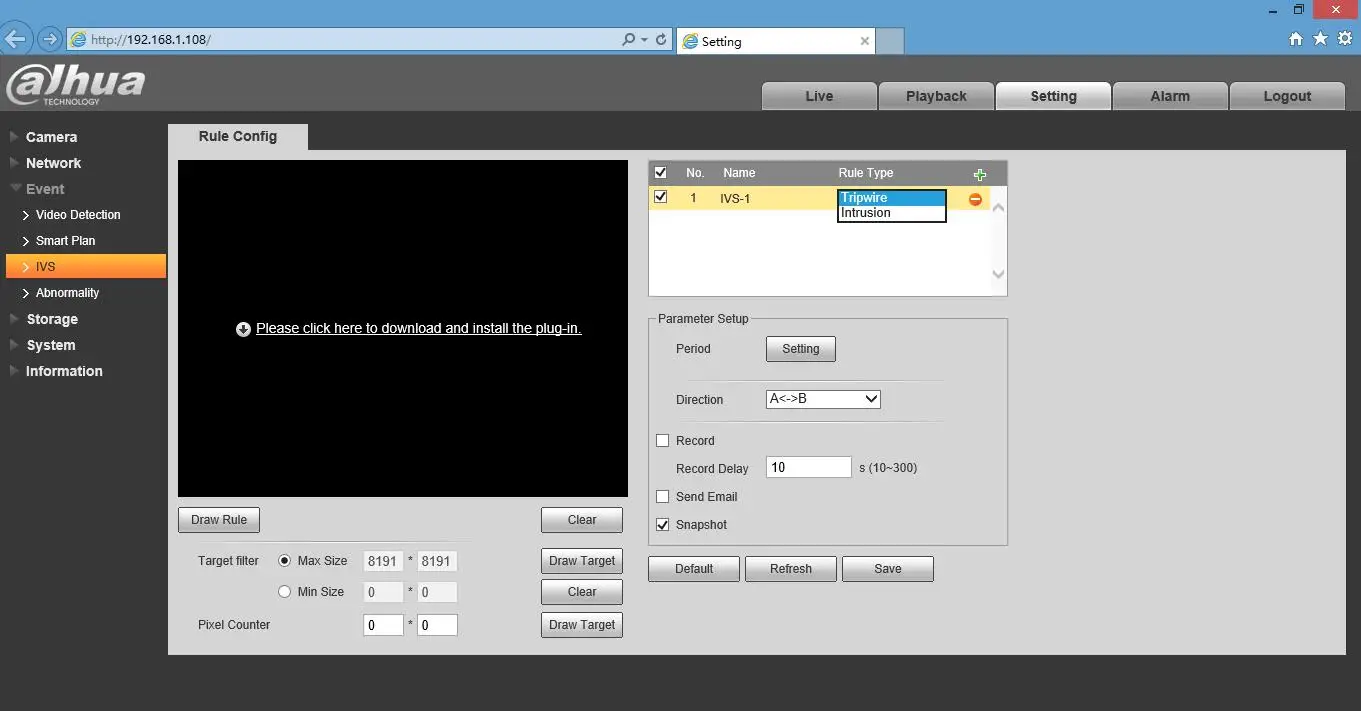The height and width of the screenshot is (711, 1361).
Task: Open the browser tools gear icon
Action: click(1344, 38)
